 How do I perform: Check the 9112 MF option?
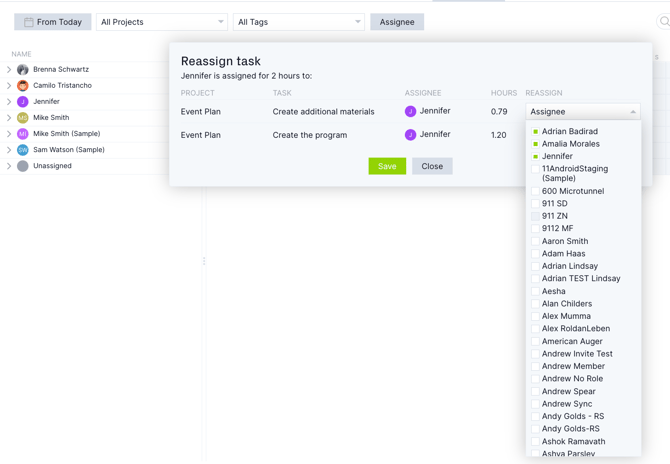click(535, 229)
